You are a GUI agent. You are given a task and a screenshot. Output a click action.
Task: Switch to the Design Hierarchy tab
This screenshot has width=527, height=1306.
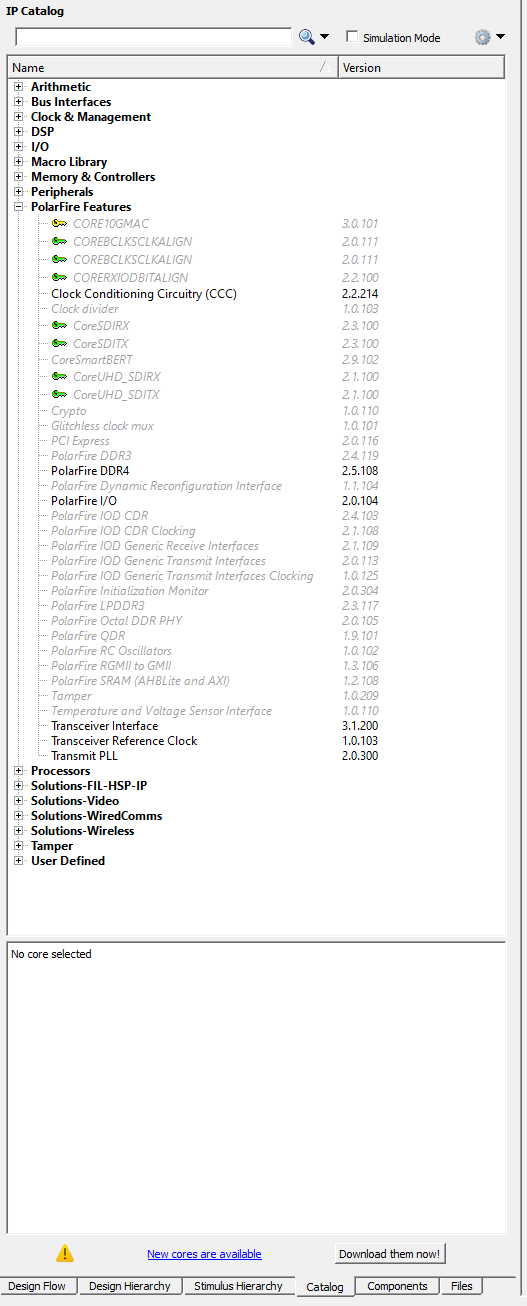click(130, 1286)
